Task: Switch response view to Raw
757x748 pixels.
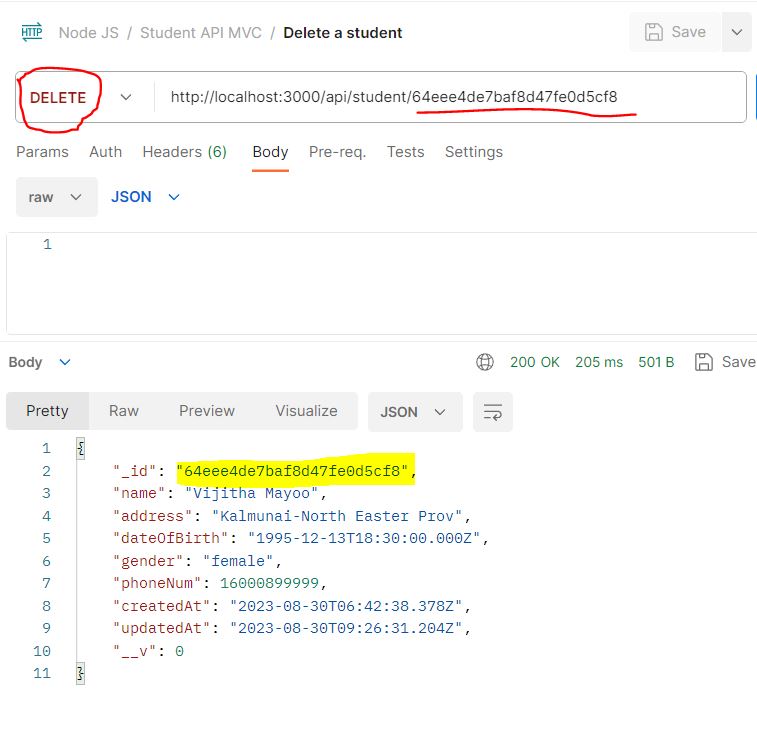Action: point(124,411)
